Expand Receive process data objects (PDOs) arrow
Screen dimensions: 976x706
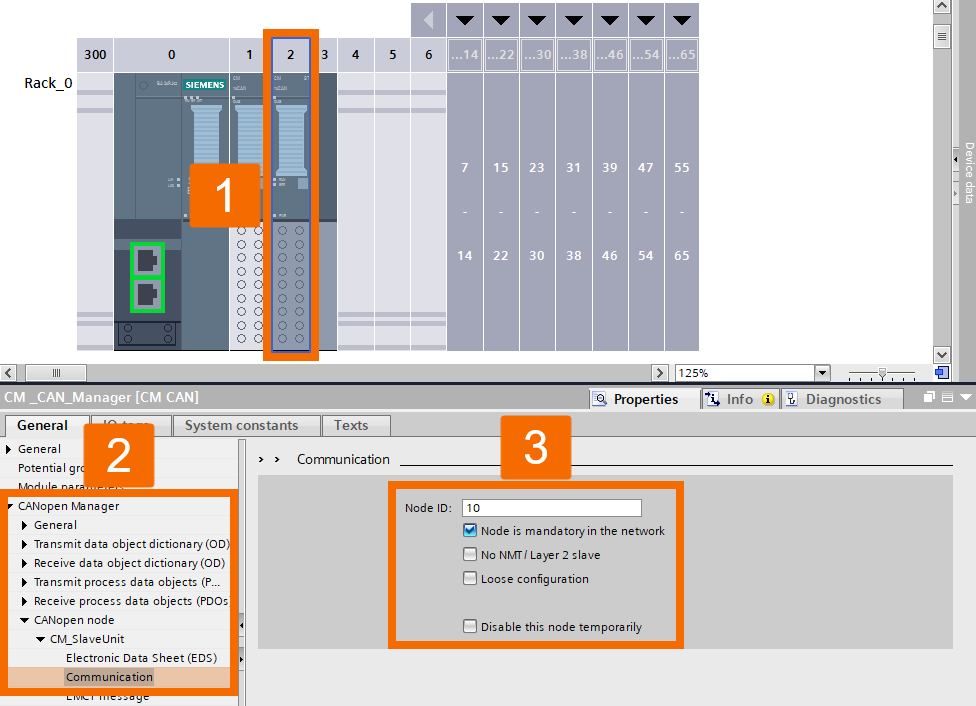24,601
